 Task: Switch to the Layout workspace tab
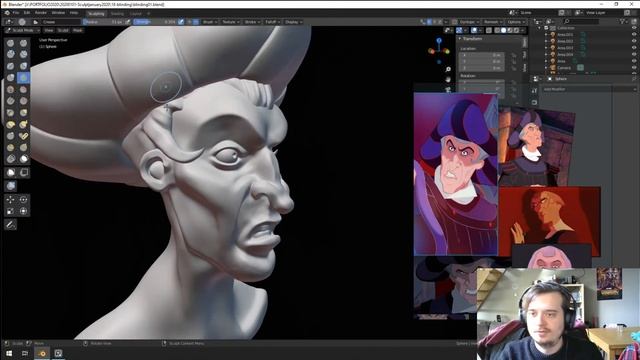pos(136,13)
